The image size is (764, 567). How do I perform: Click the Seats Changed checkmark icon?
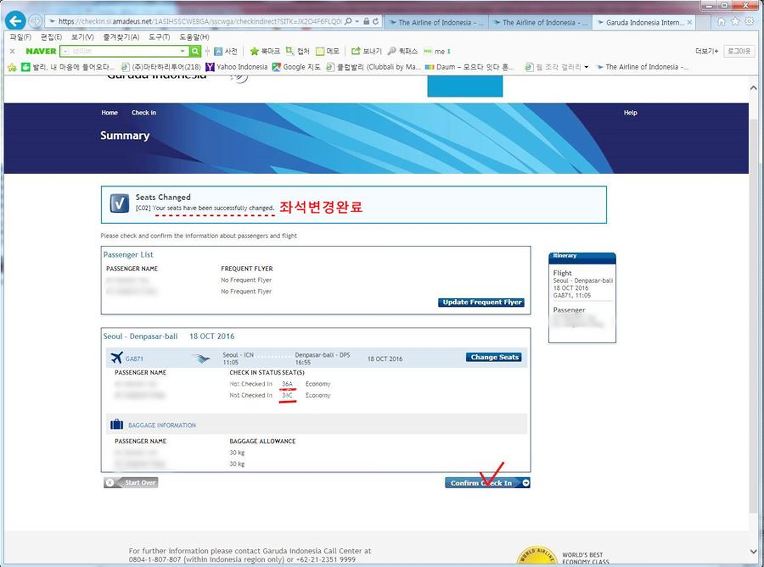pos(119,204)
